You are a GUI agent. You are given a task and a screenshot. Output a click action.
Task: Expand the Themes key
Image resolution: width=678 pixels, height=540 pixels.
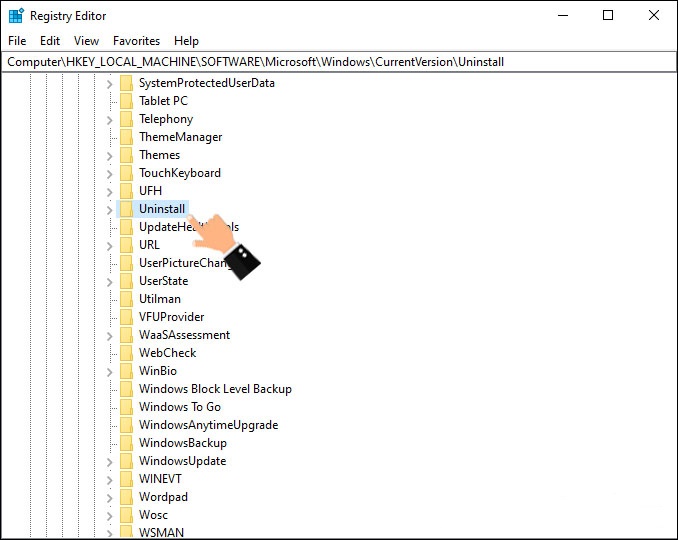[x=109, y=156]
